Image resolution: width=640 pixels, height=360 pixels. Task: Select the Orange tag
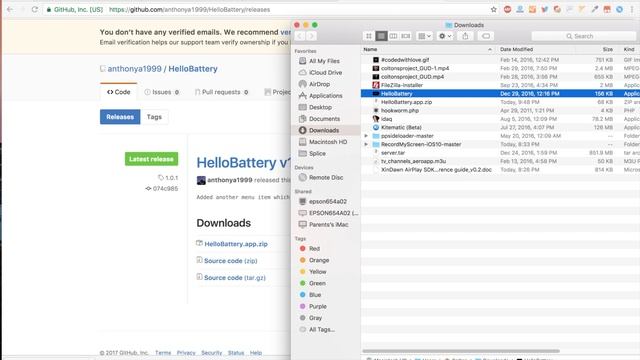pos(319,260)
